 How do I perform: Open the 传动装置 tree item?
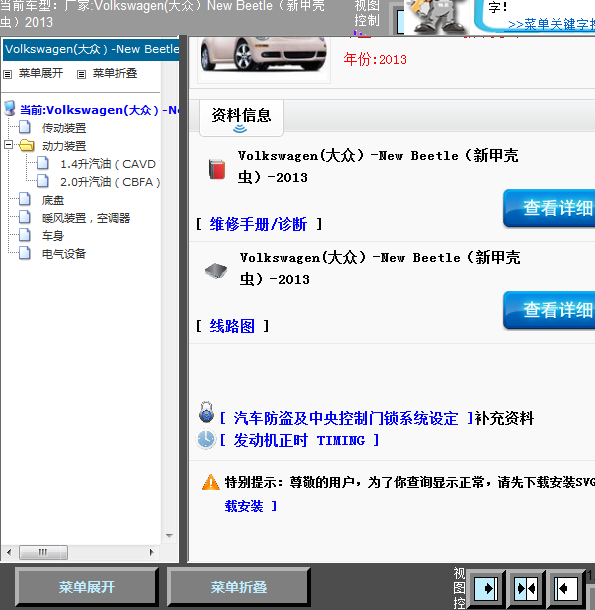(64, 128)
